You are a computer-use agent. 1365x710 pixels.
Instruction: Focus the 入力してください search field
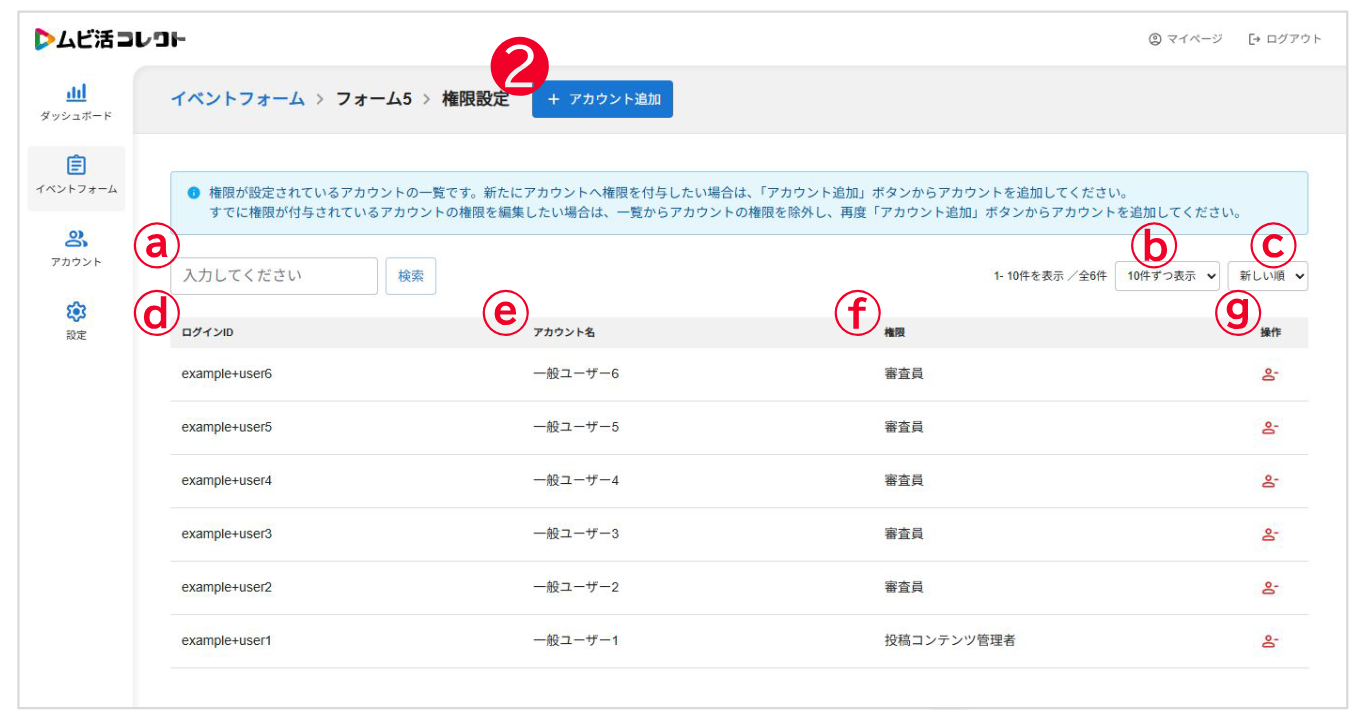pos(274,276)
